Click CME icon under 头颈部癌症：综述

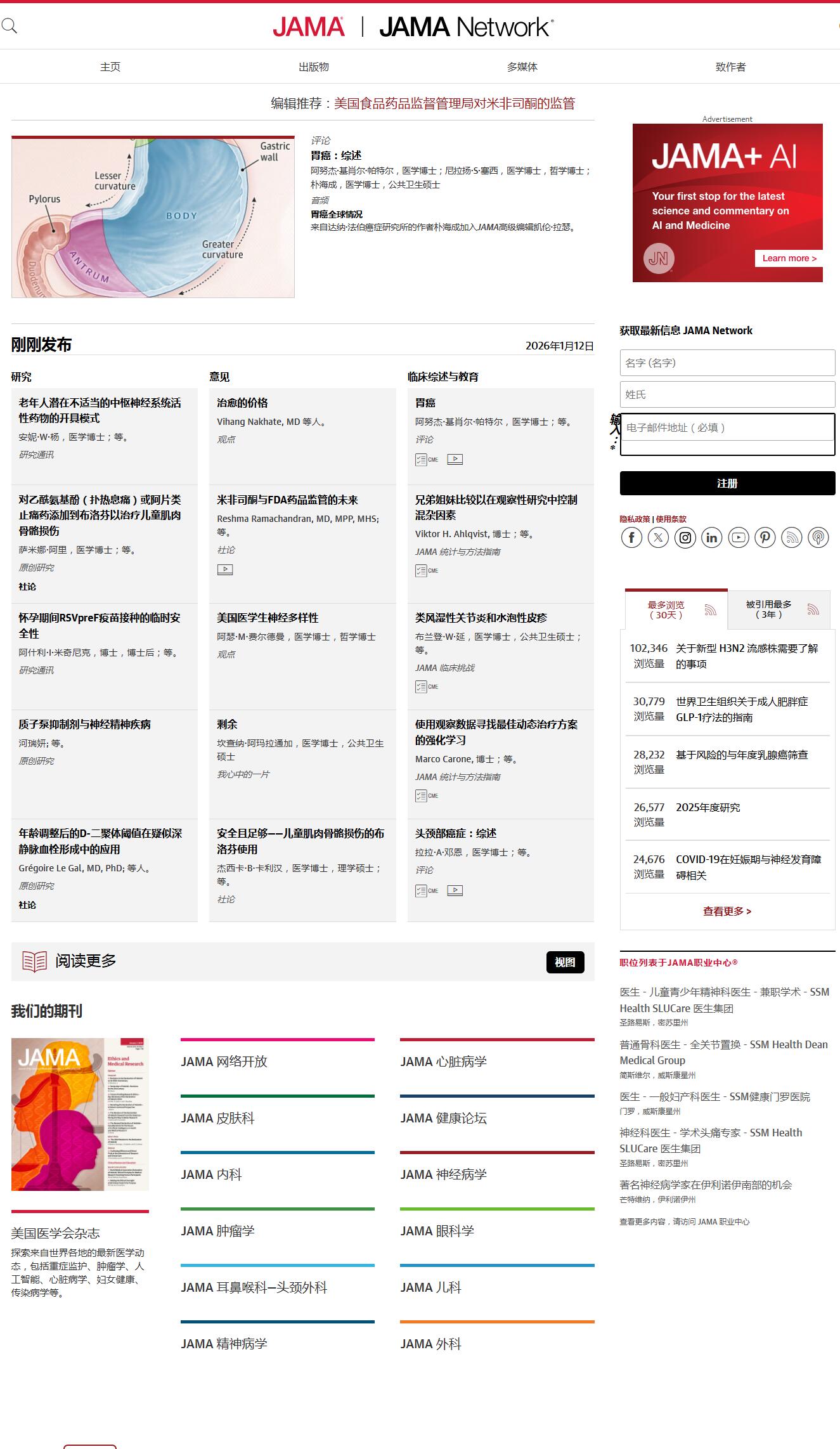pyautogui.click(x=427, y=891)
